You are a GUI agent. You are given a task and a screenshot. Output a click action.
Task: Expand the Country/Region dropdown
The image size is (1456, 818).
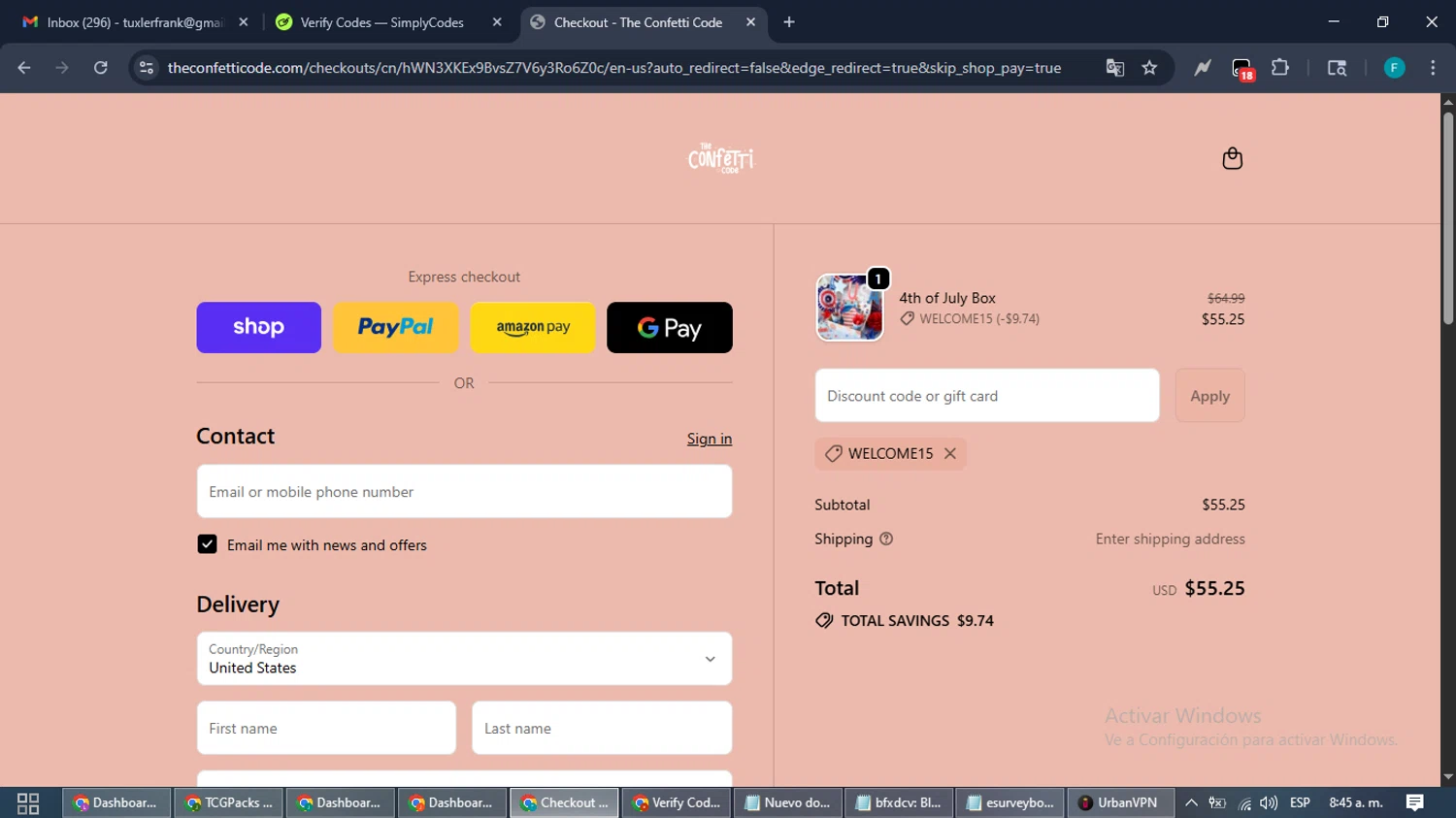pos(464,659)
